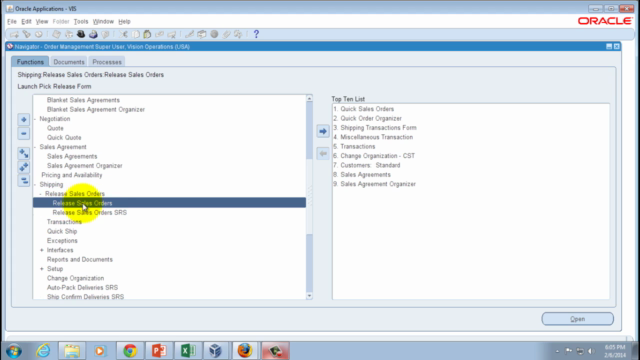Viewport: 640px width, 360px height.
Task: Switch to the Processes tab
Action: 107,62
